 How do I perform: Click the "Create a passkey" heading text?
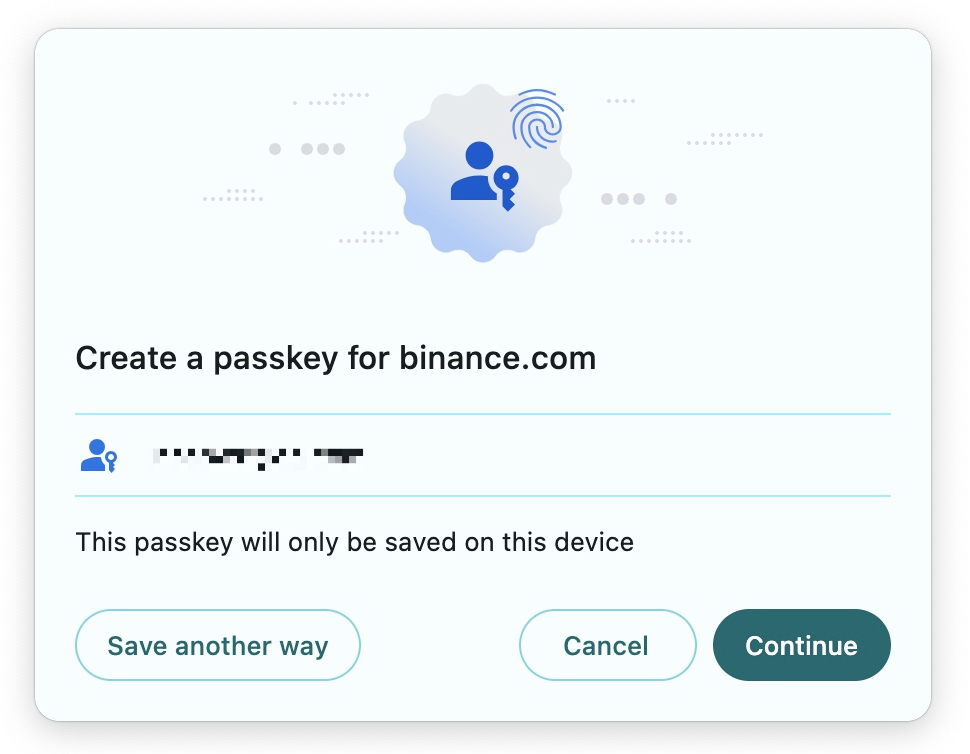(x=208, y=358)
